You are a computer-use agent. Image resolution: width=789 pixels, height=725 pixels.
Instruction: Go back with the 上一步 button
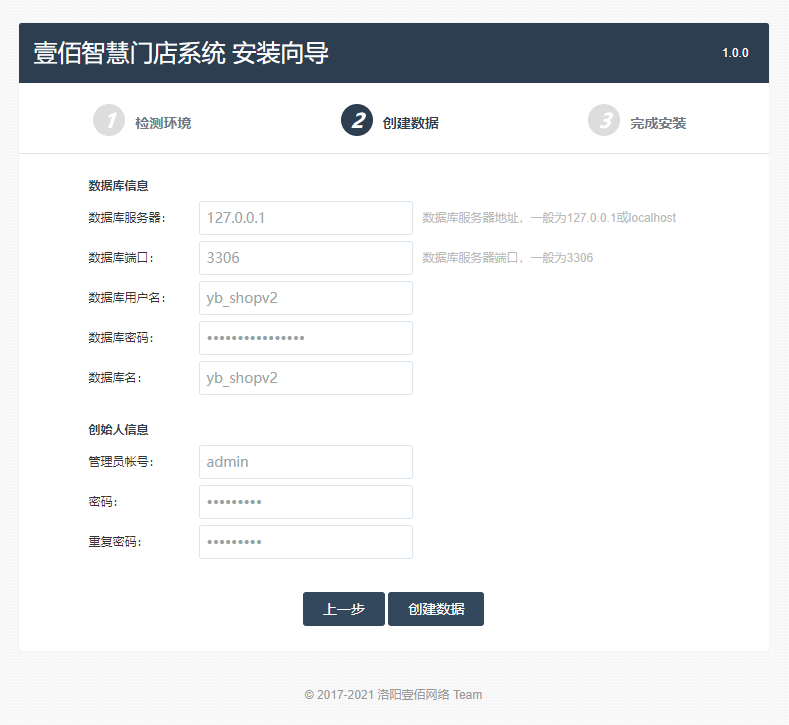tap(344, 609)
